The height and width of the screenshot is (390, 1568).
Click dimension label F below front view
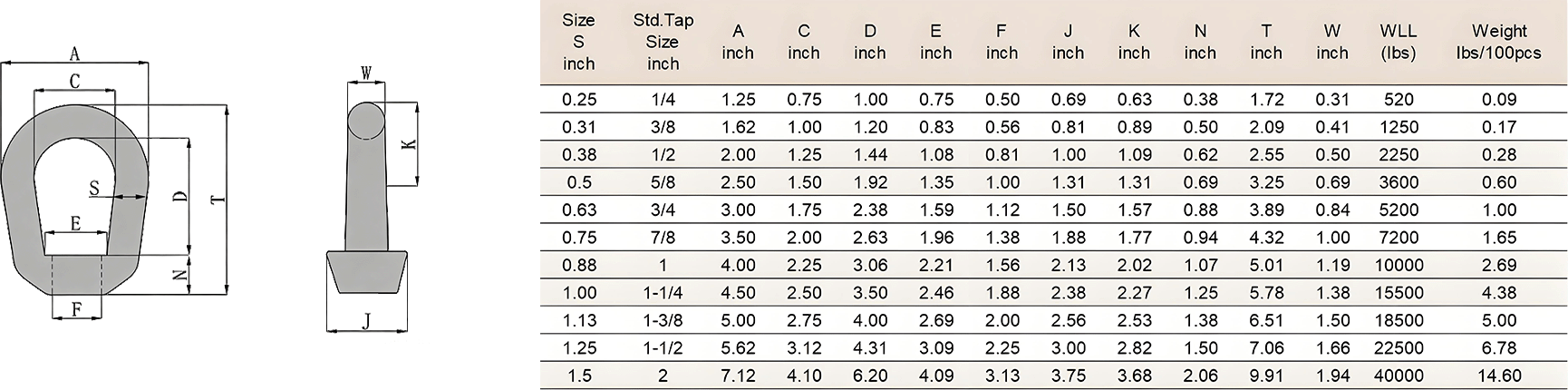point(76,310)
